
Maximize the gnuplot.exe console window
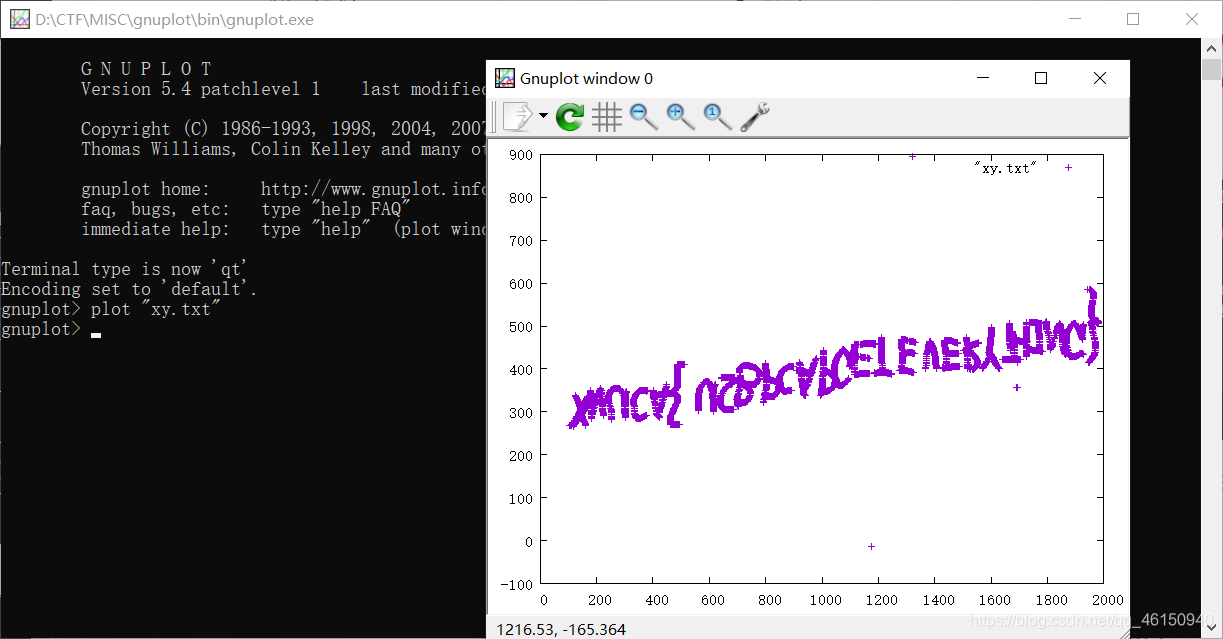coord(1133,19)
